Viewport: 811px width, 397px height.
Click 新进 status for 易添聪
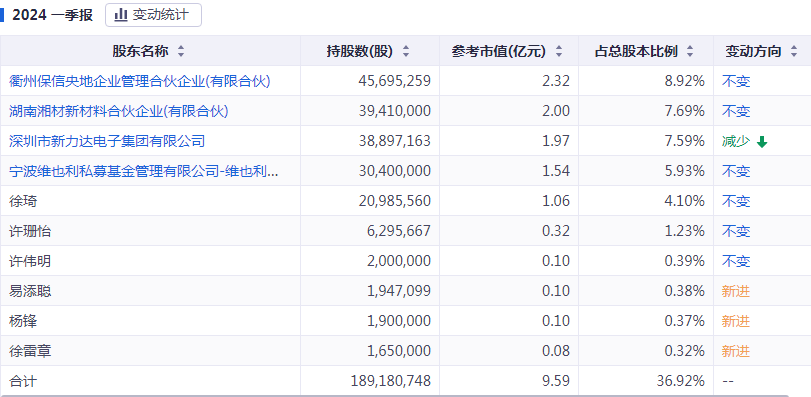[x=736, y=291]
